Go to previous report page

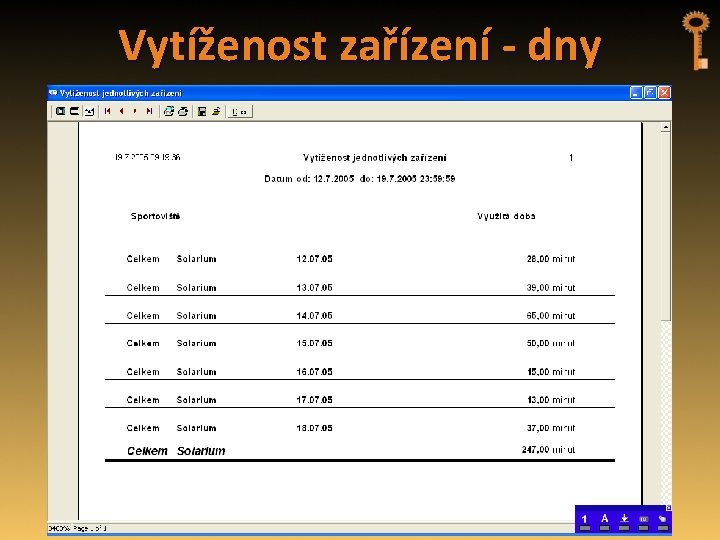(x=121, y=111)
